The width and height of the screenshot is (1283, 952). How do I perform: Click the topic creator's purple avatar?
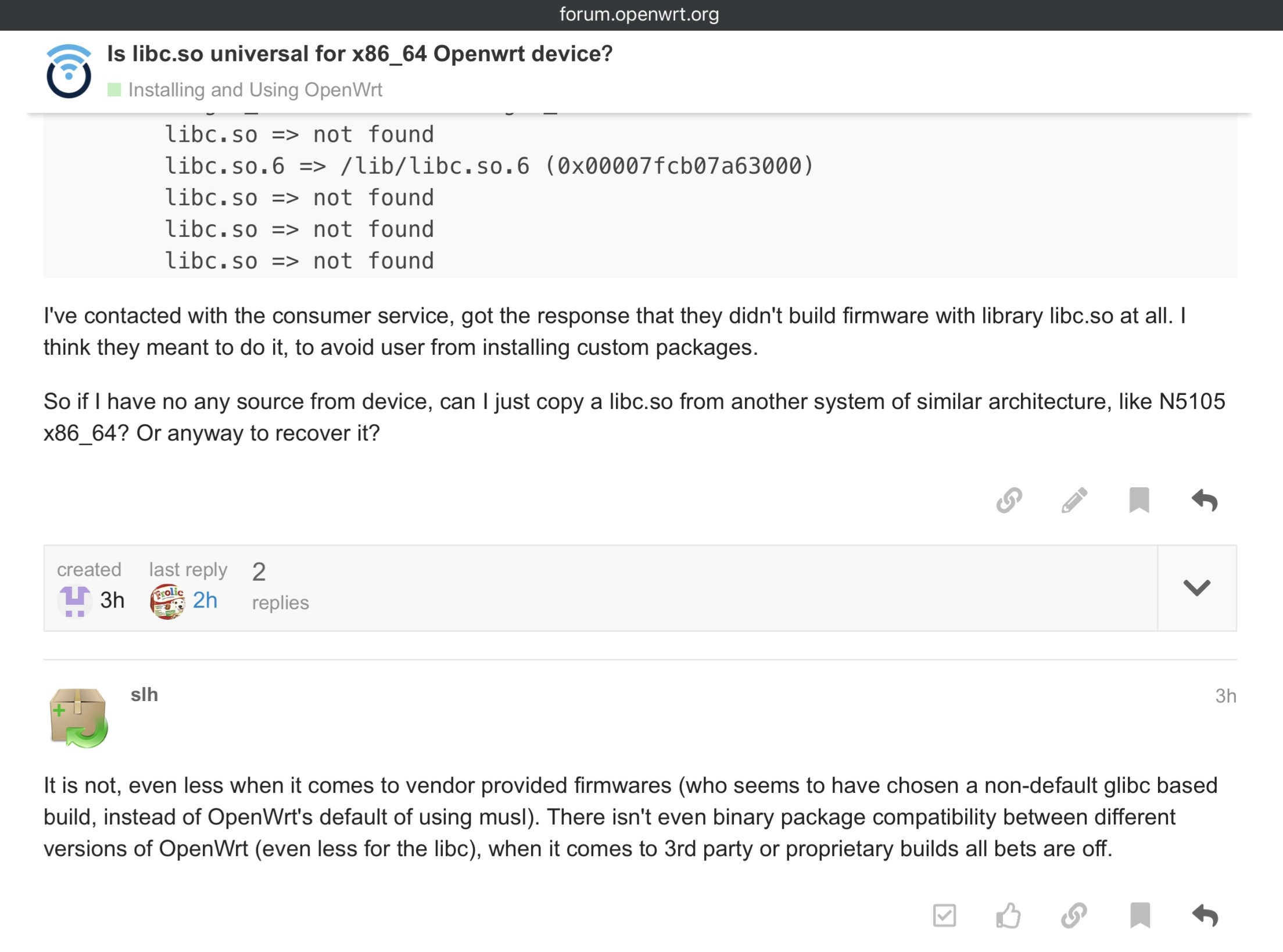pyautogui.click(x=74, y=601)
